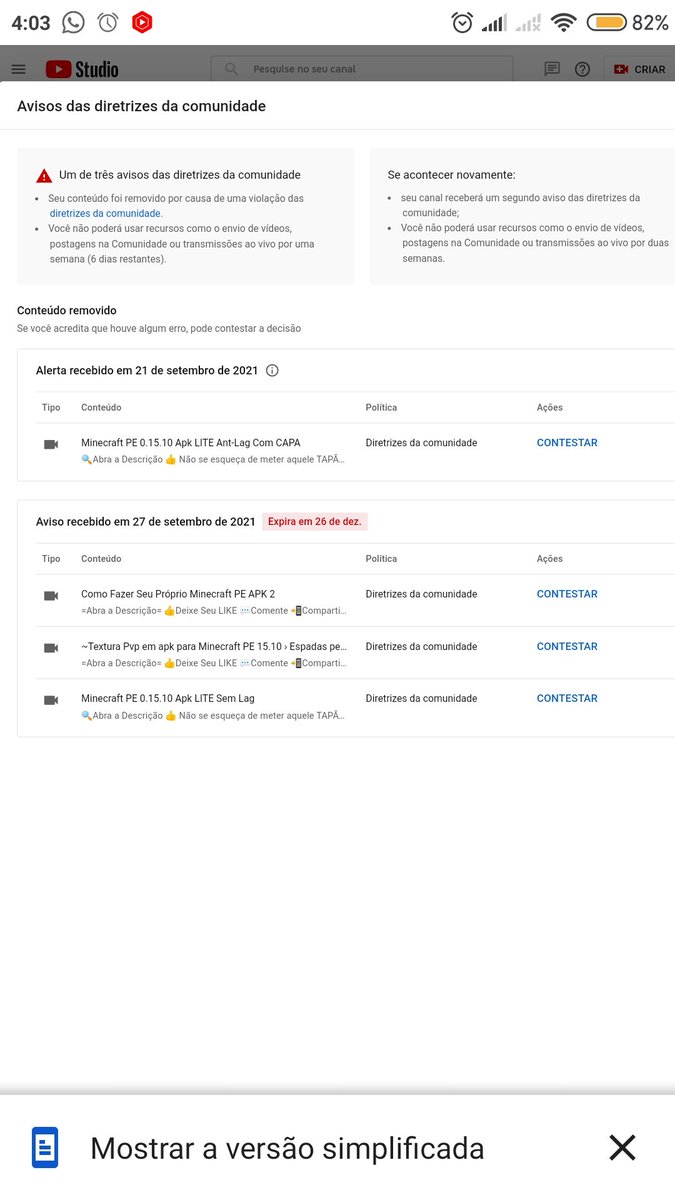Select the '~Textura Pvp em apk' video title
Viewport: 675px width, 1200px height.
(x=214, y=646)
